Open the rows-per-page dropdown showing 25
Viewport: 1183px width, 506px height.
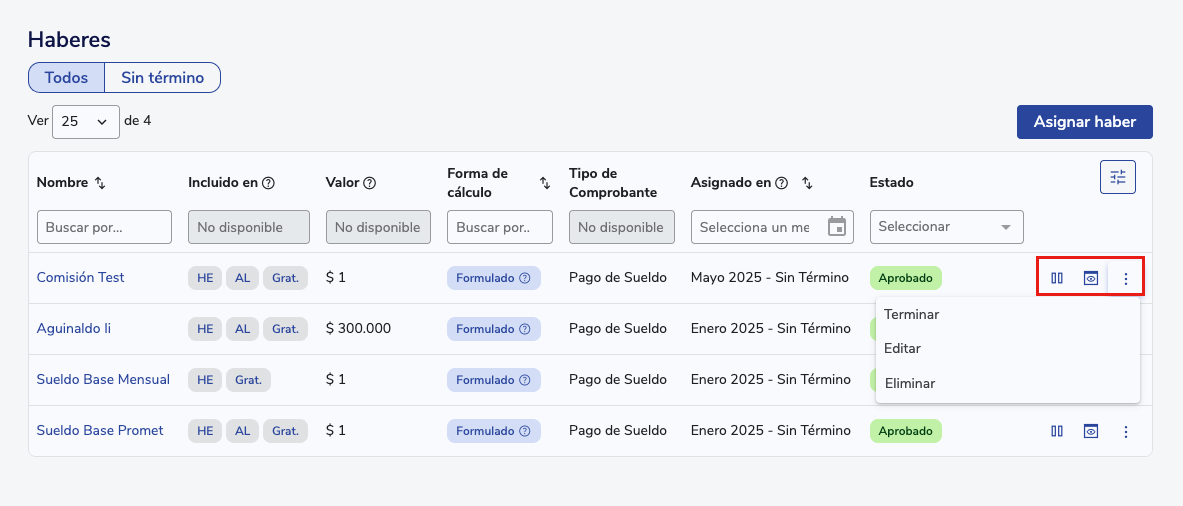[x=85, y=121]
